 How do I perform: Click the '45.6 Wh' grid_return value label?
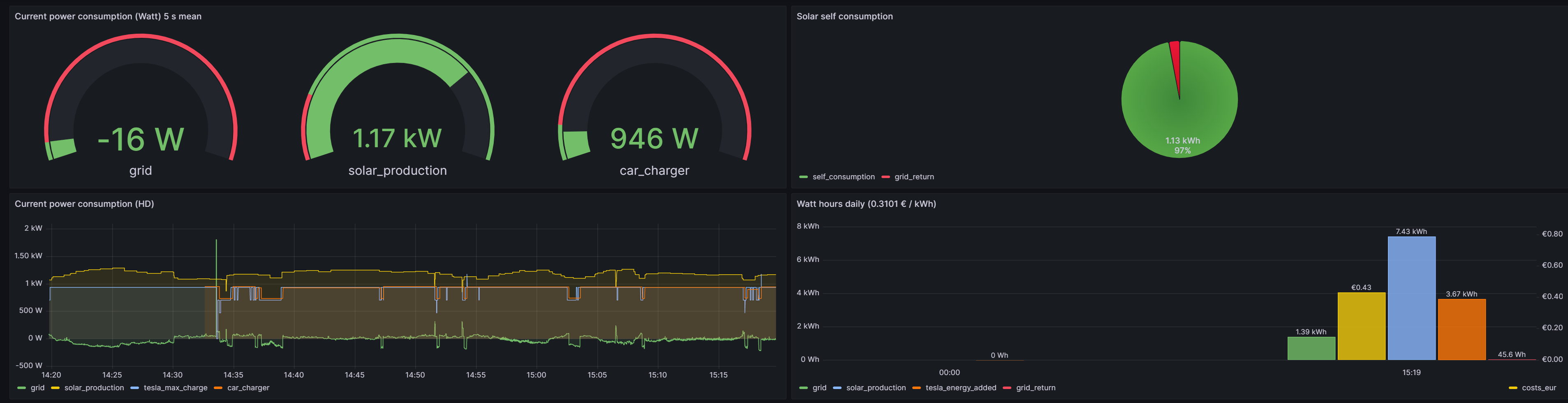point(1511,354)
